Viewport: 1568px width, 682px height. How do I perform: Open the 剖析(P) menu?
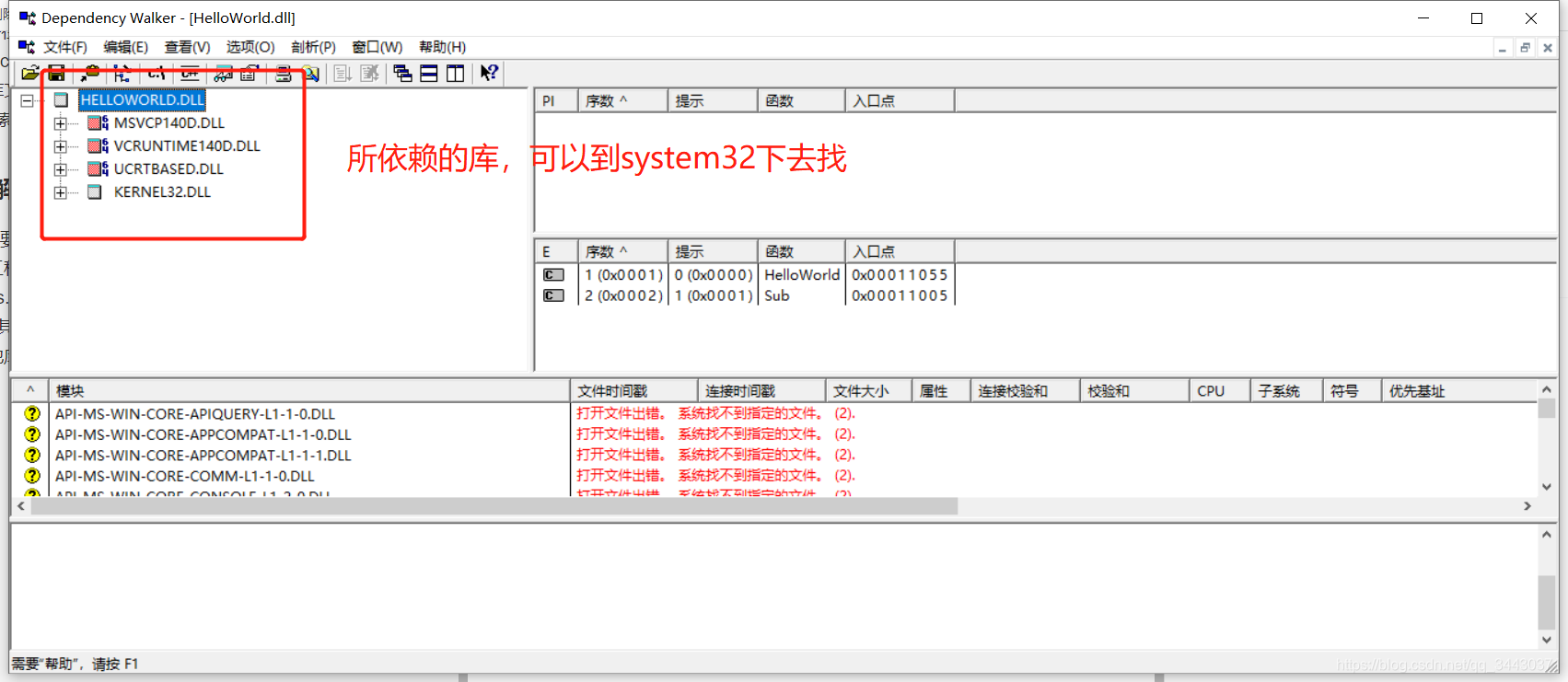pos(313,47)
